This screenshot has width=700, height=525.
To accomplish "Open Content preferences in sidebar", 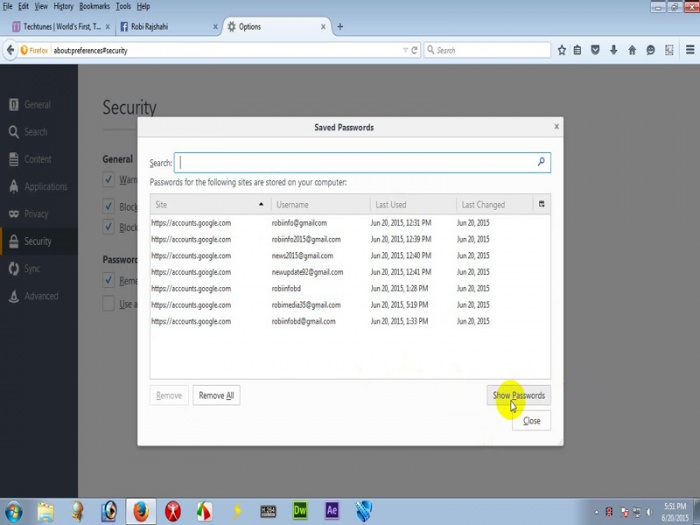I will tap(39, 159).
